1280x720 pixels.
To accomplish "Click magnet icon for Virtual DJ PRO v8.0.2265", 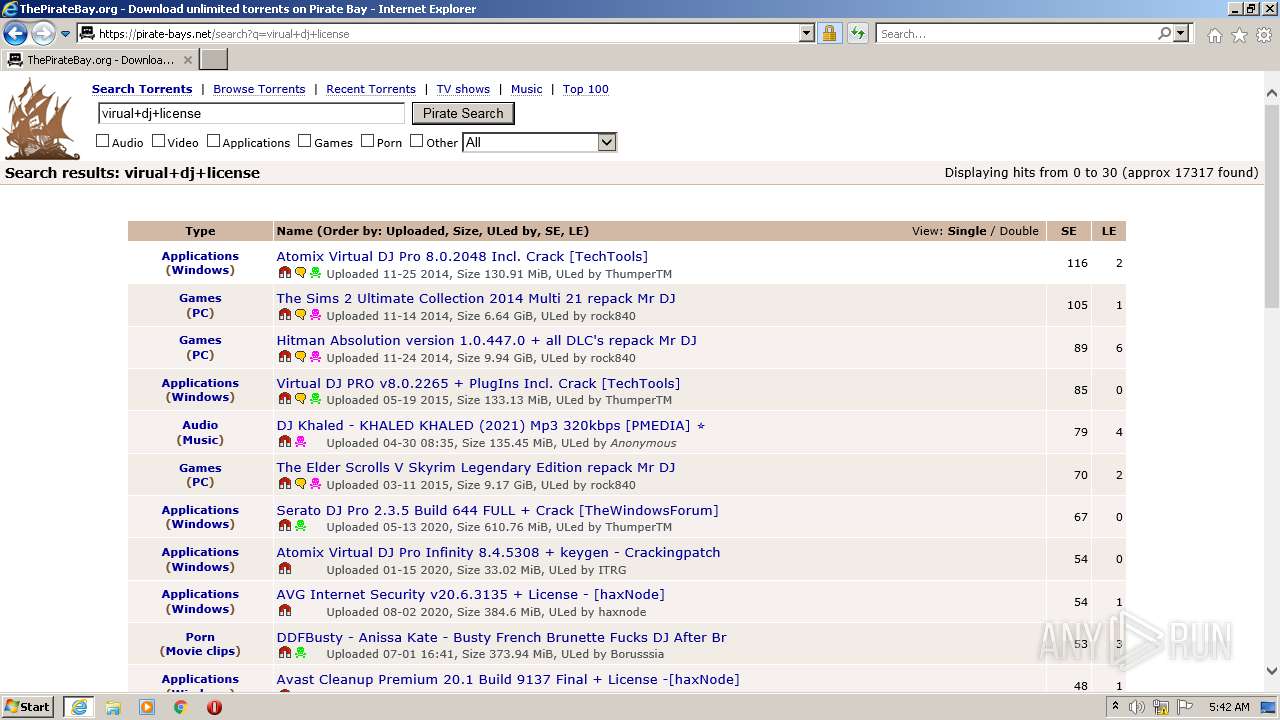I will (x=285, y=399).
